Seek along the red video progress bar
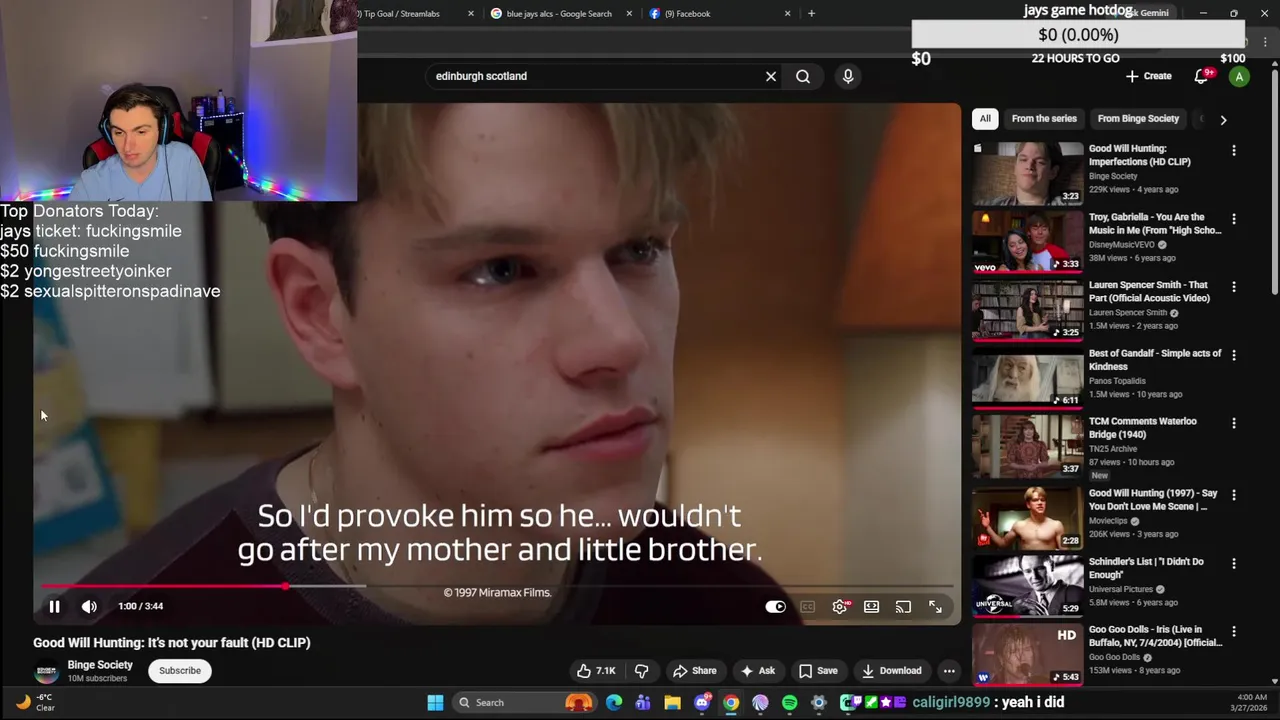 coord(497,586)
